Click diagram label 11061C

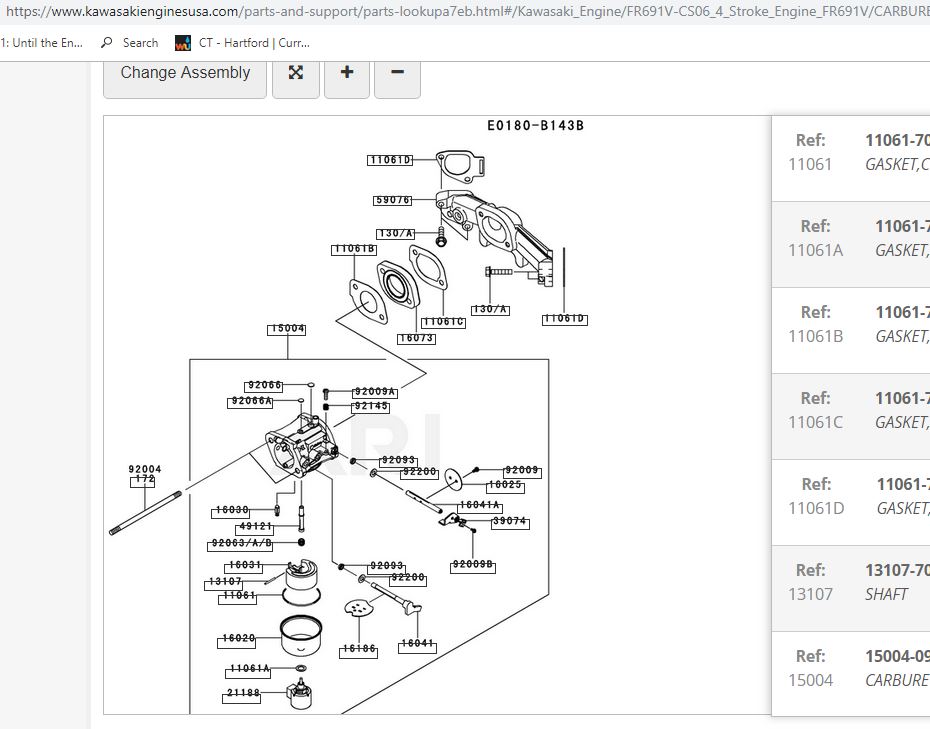(x=443, y=322)
